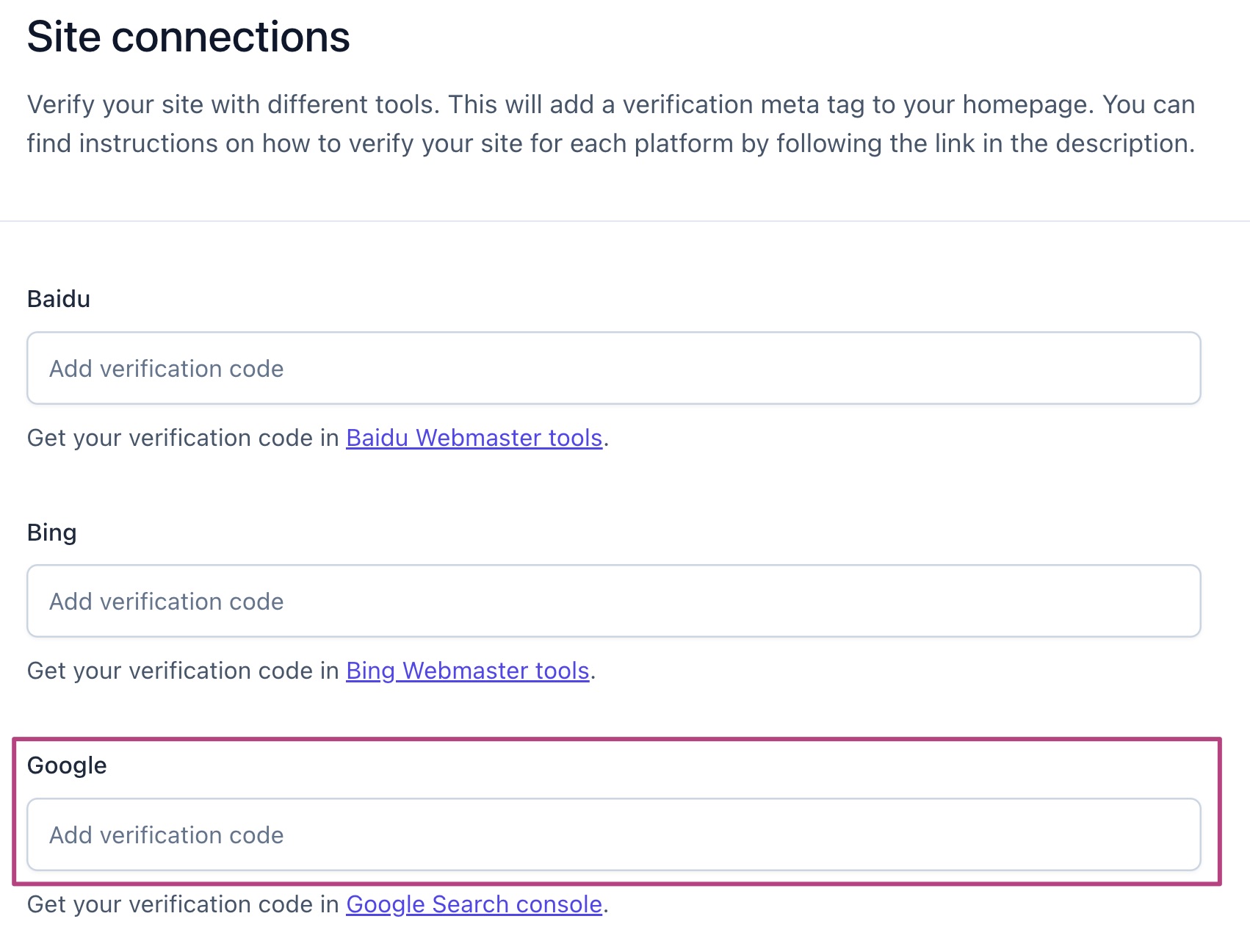The image size is (1250, 952).
Task: Select the Google verification code input
Action: [613, 834]
